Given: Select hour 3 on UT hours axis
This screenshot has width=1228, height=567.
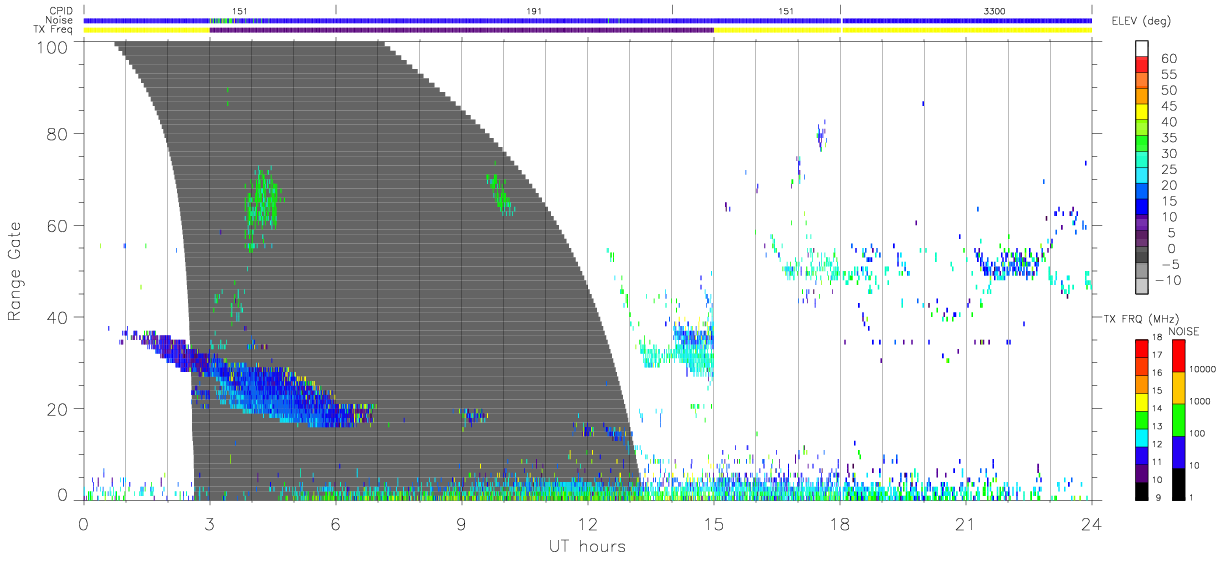Looking at the screenshot, I should pyautogui.click(x=209, y=524).
